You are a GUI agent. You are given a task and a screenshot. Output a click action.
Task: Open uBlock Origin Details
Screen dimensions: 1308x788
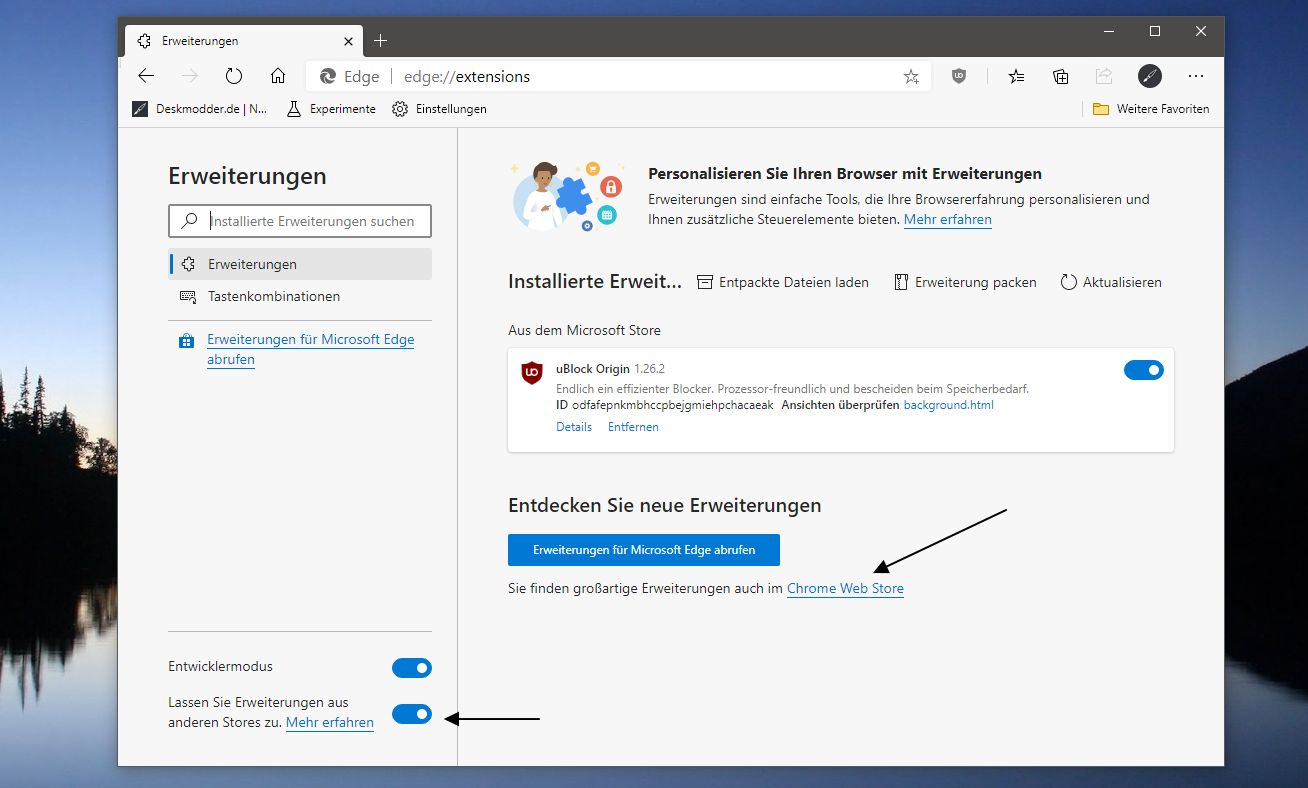tap(574, 427)
